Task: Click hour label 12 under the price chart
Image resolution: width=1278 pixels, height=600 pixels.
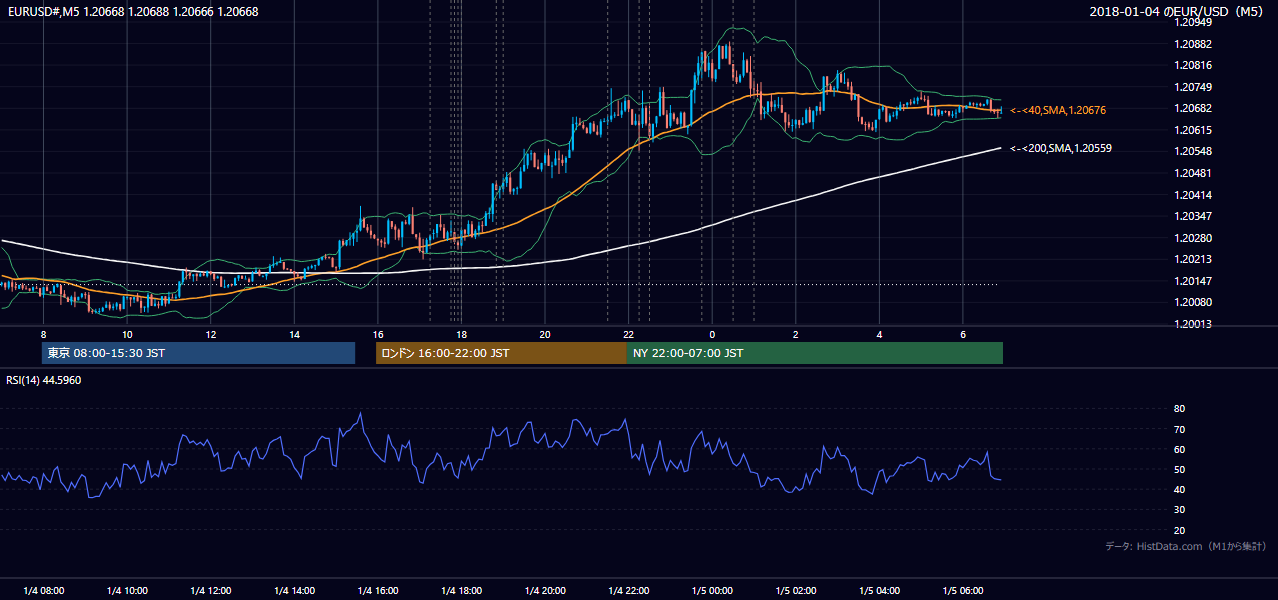Action: coord(210,334)
